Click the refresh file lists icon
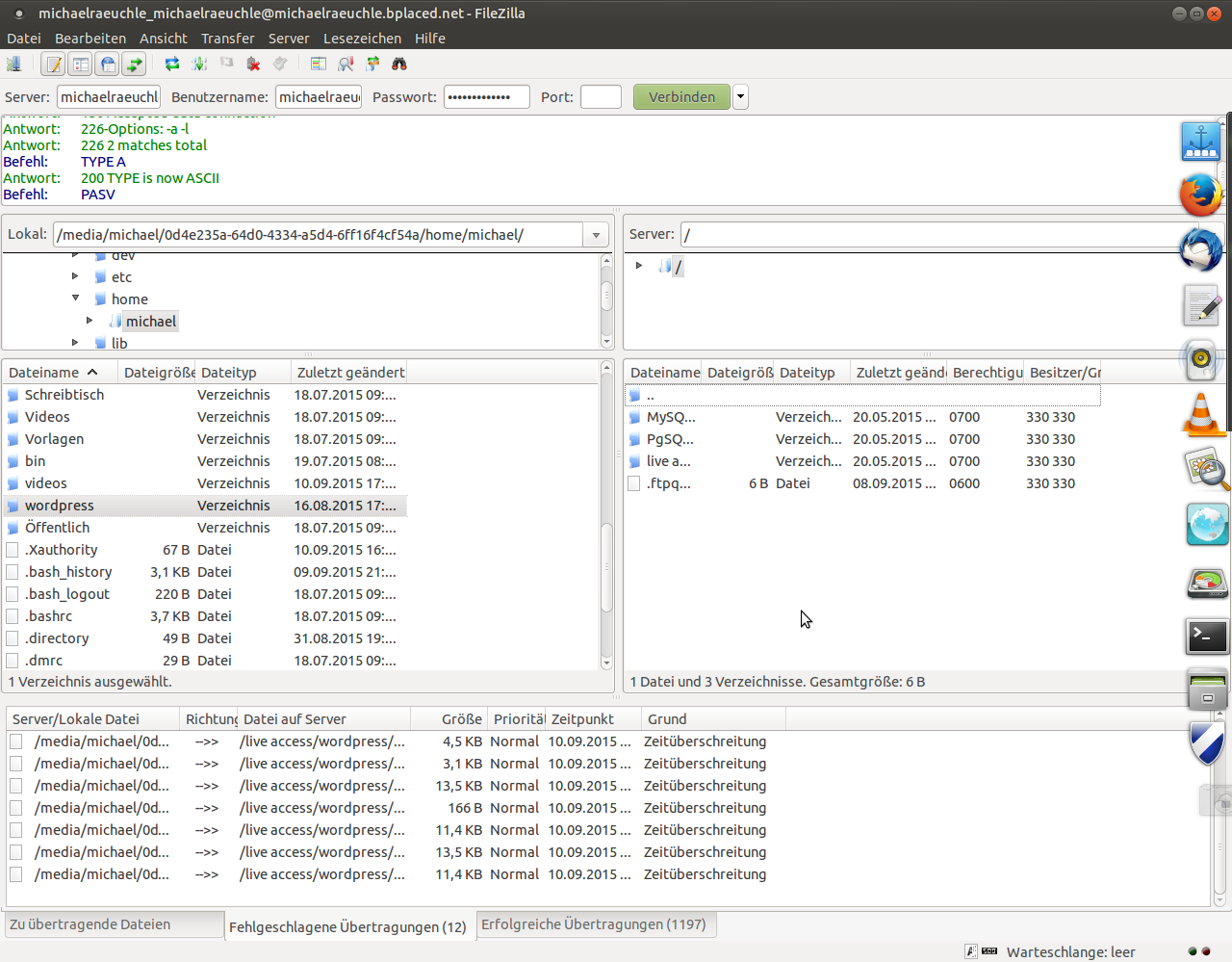The width and height of the screenshot is (1232, 962). [x=172, y=65]
